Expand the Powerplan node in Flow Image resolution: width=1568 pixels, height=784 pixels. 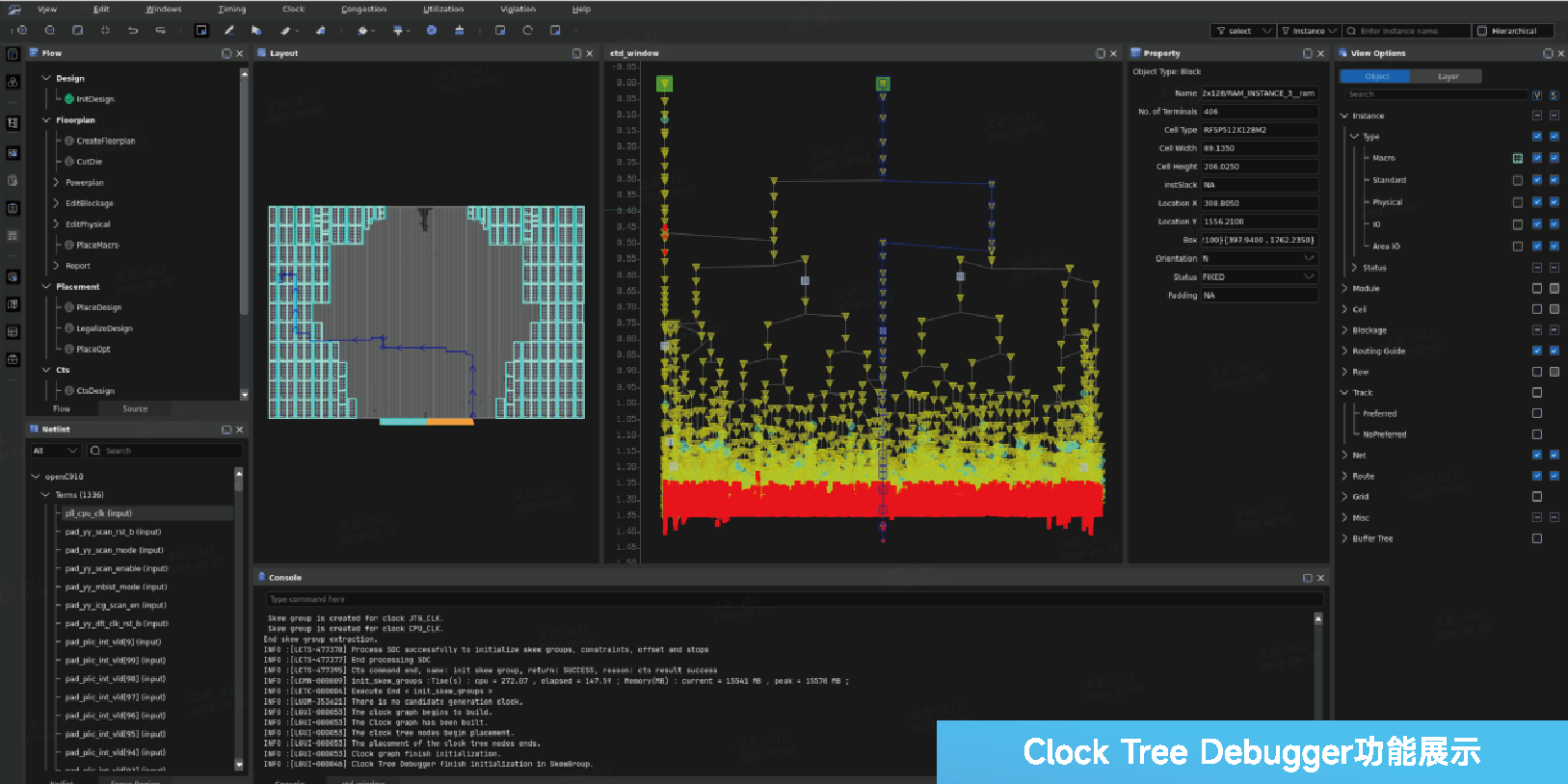click(x=56, y=182)
